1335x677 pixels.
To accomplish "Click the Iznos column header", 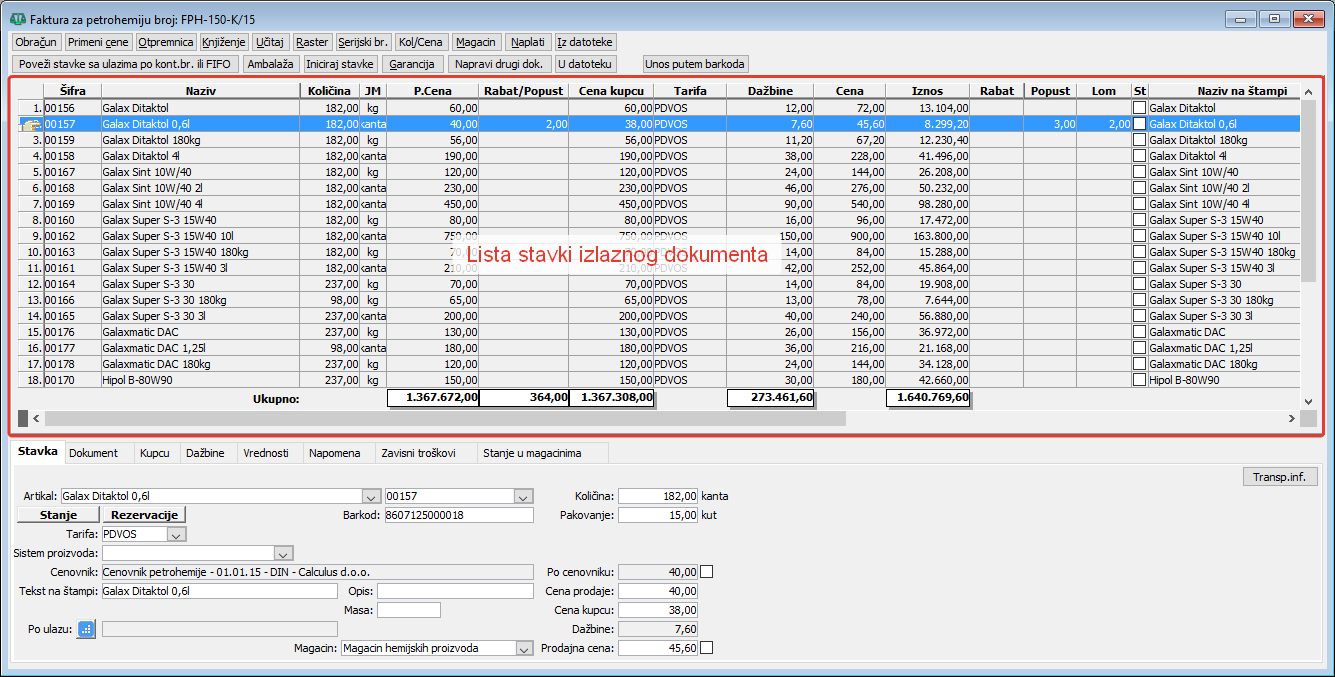I will [928, 91].
